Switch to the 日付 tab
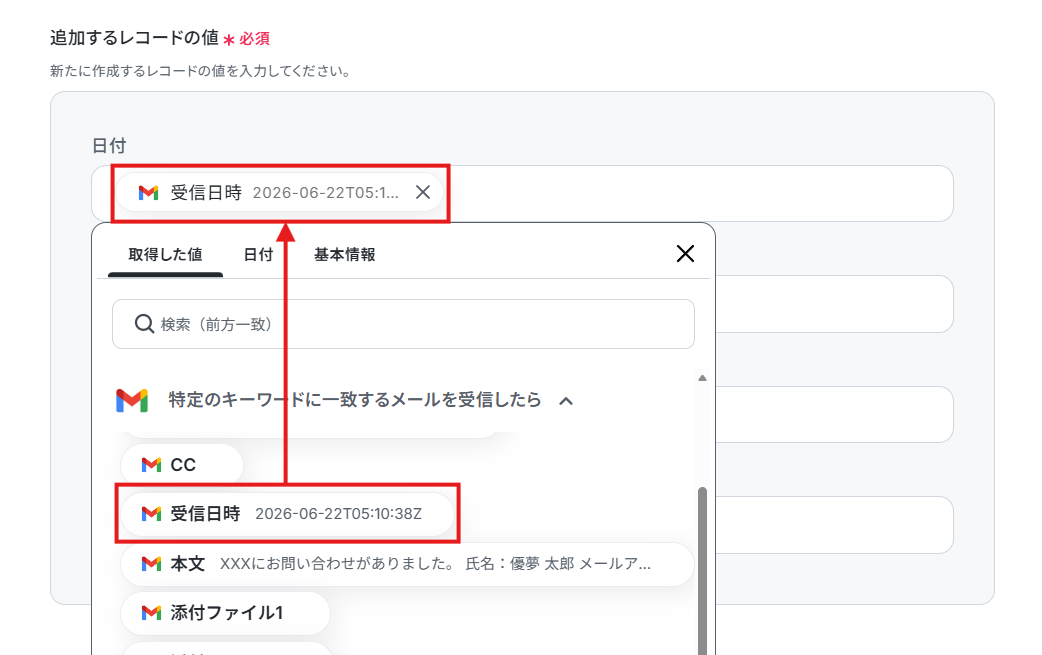The image size is (1042, 655). coord(259,255)
